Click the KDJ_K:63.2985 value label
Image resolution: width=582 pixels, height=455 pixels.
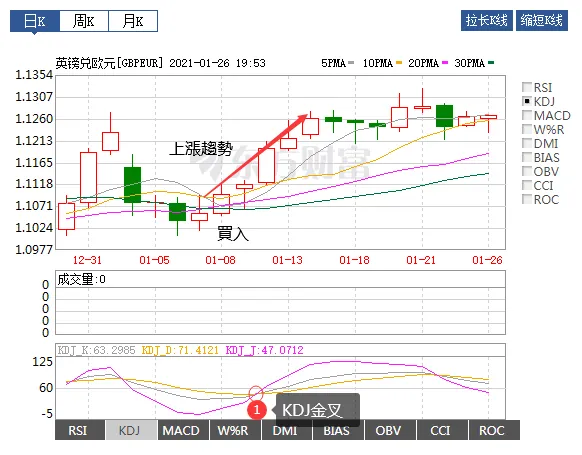click(x=97, y=350)
